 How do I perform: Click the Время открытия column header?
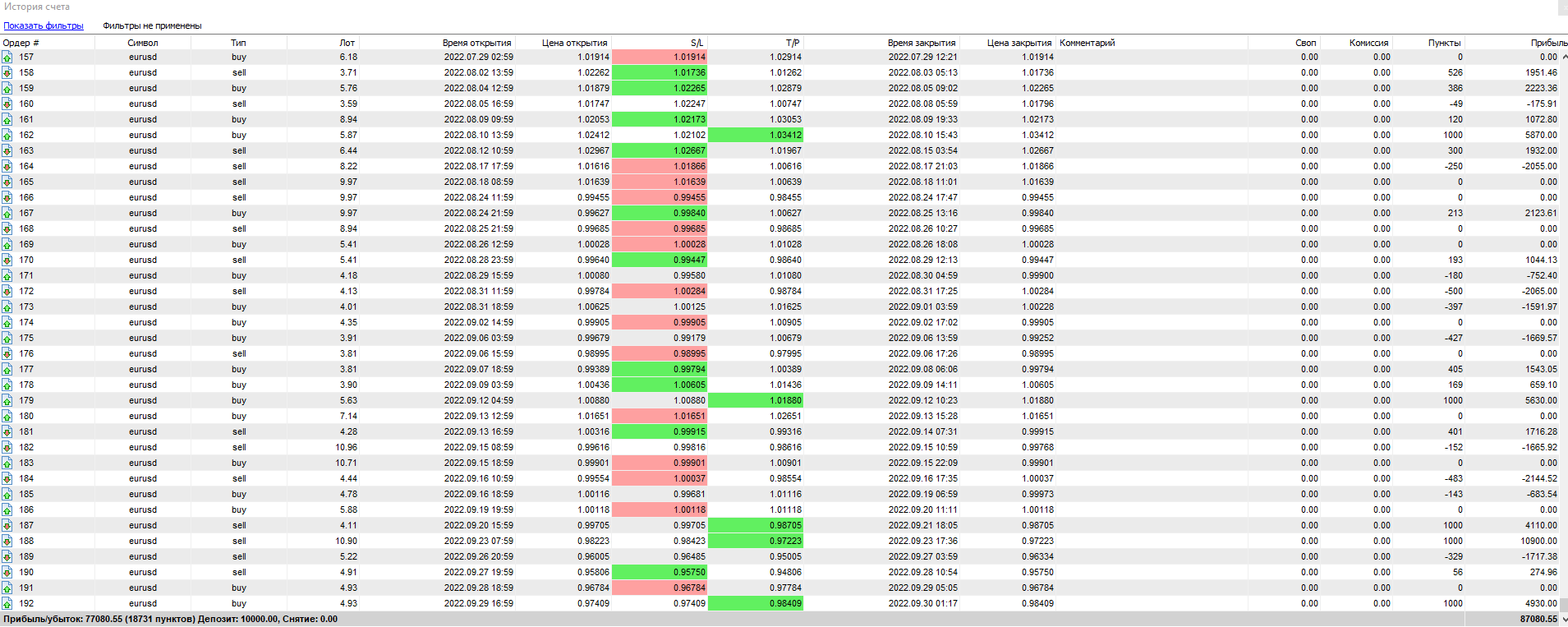(476, 43)
